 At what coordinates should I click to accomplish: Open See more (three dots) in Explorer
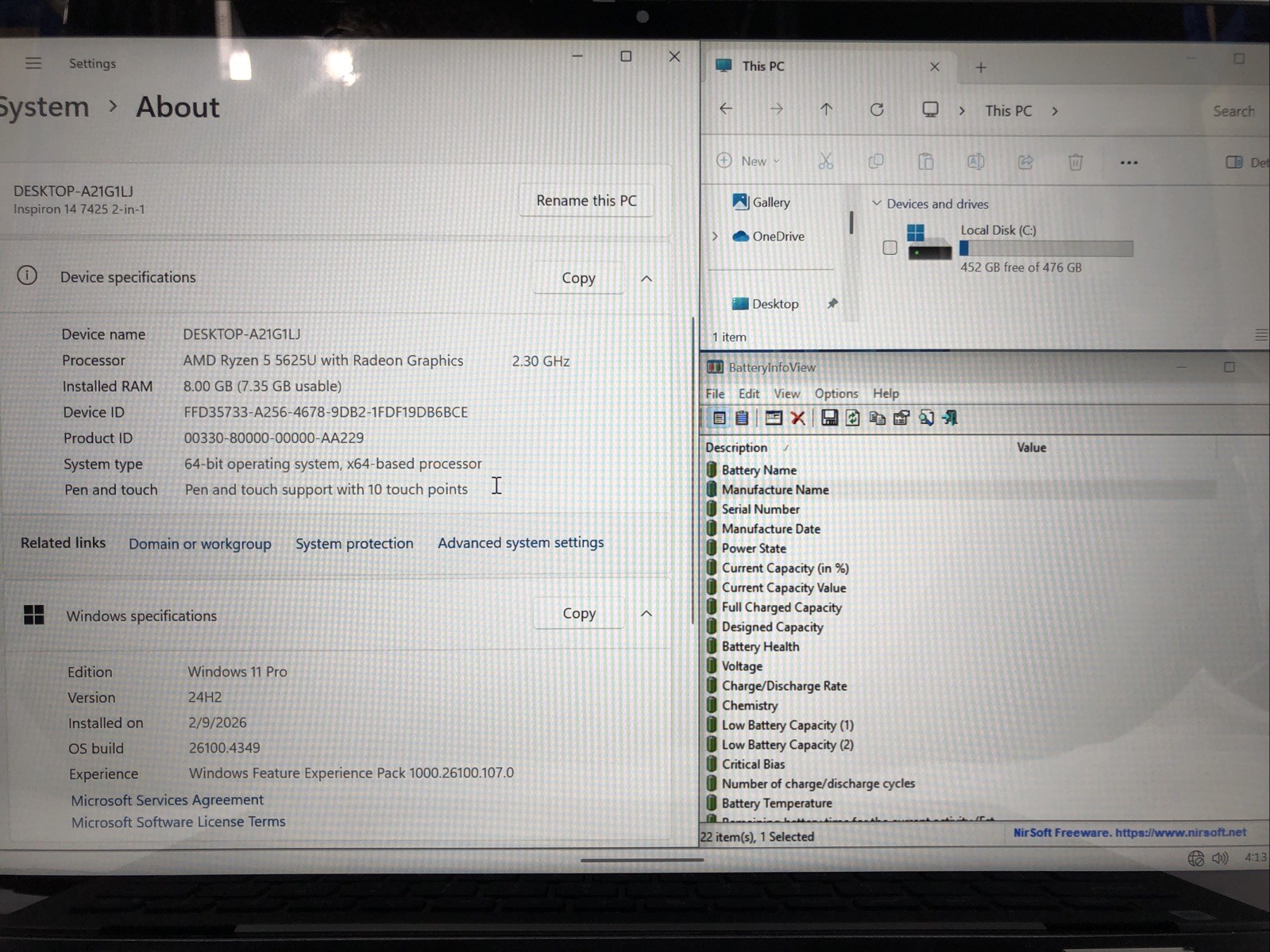pos(1129,163)
